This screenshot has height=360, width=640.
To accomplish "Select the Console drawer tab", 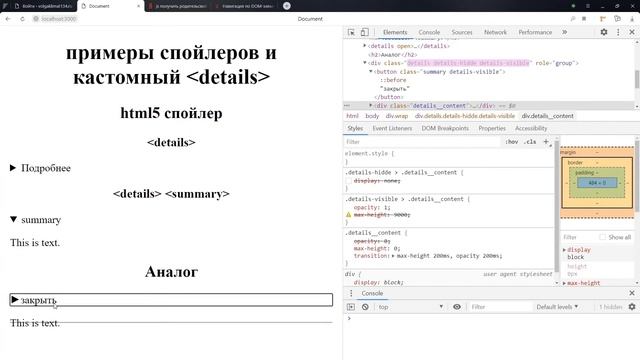I will coord(372,293).
